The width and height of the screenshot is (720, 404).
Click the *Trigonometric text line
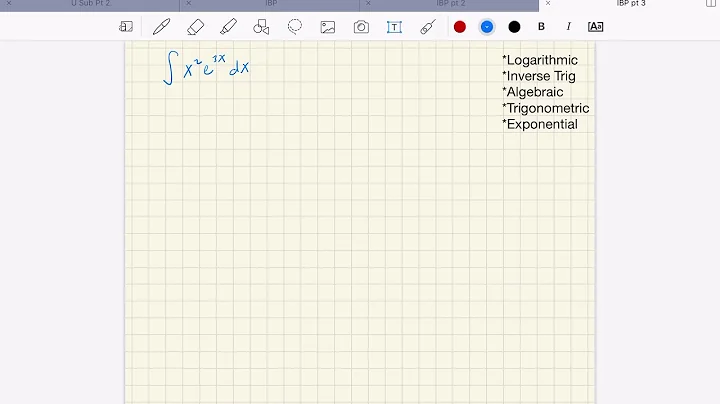point(546,108)
